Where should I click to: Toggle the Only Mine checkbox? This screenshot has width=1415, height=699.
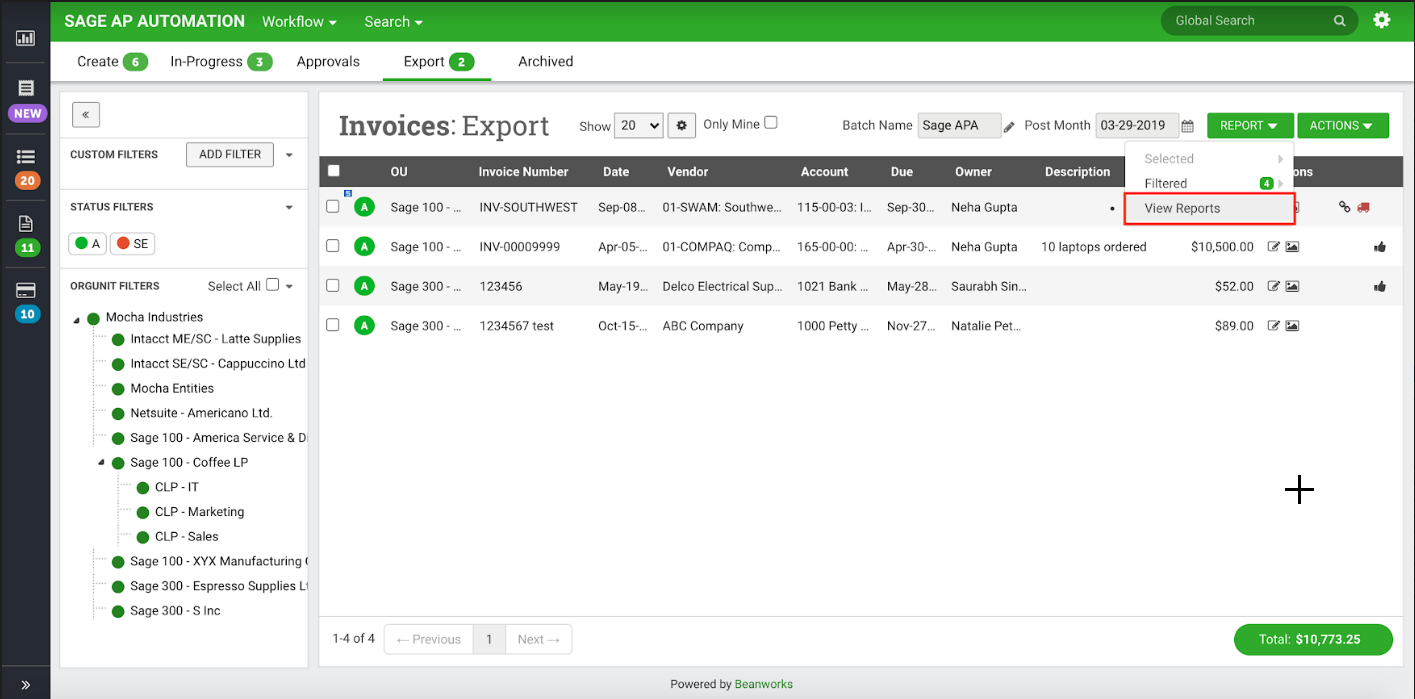click(771, 123)
